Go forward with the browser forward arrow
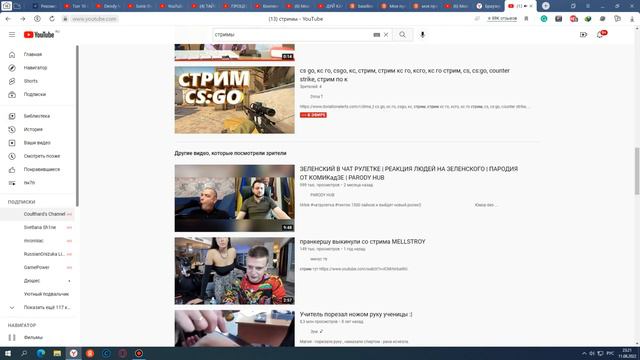 [23, 19]
